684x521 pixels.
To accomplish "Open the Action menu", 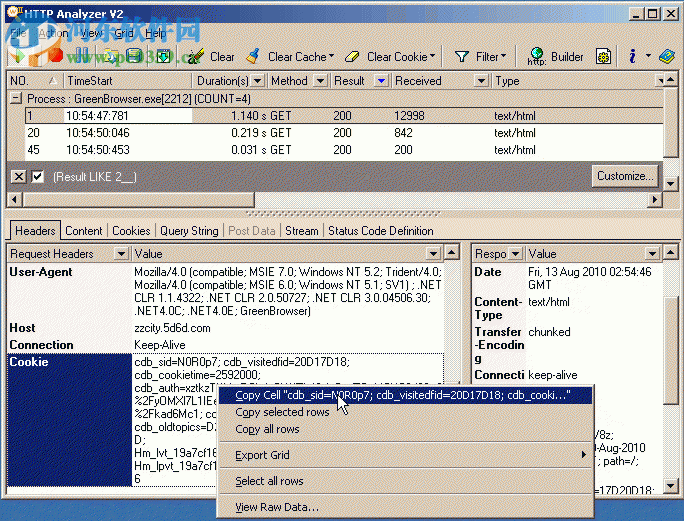I will click(53, 33).
